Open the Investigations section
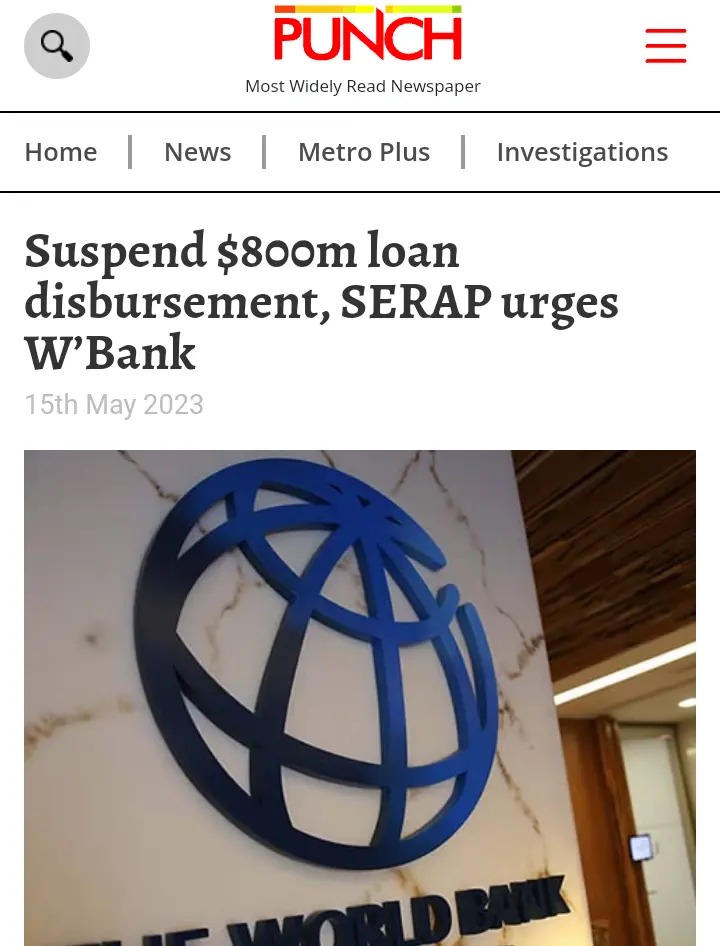Screen dimensions: 720x946 [582, 152]
